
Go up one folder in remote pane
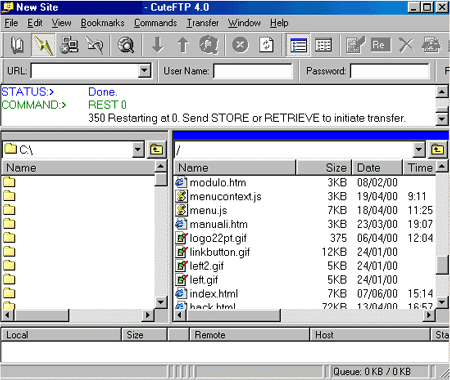tap(438, 149)
